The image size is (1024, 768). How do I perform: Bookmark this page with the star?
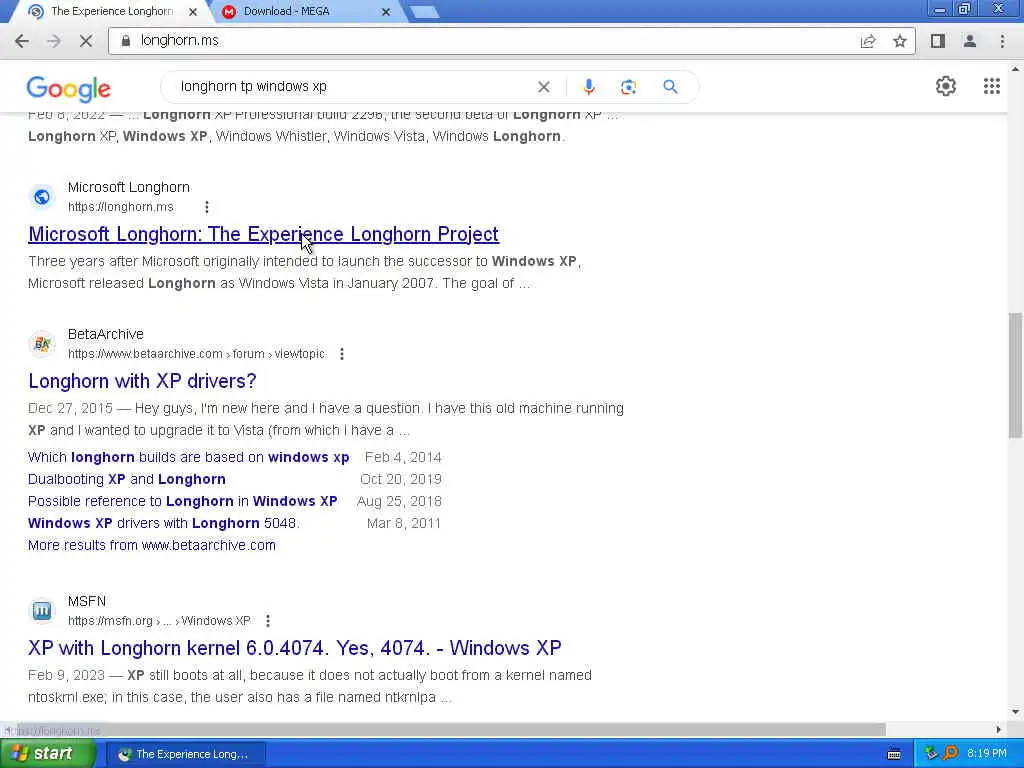(900, 41)
